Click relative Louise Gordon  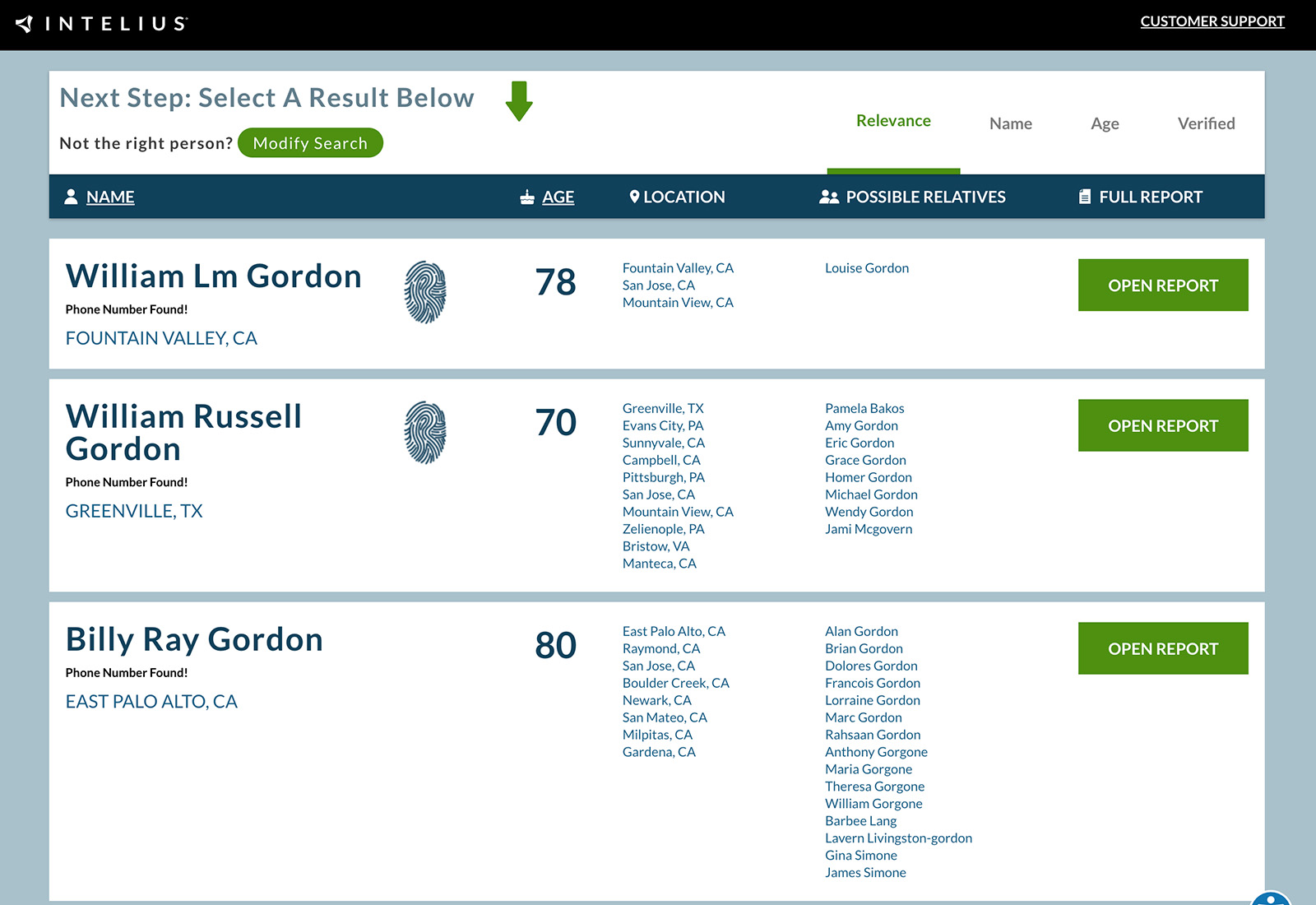tap(867, 268)
